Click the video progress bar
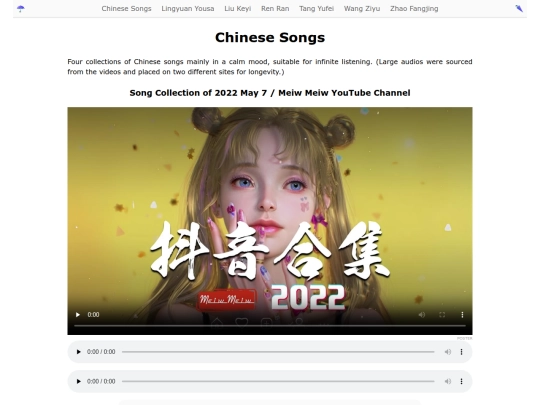This screenshot has width=540, height=405. click(270, 325)
